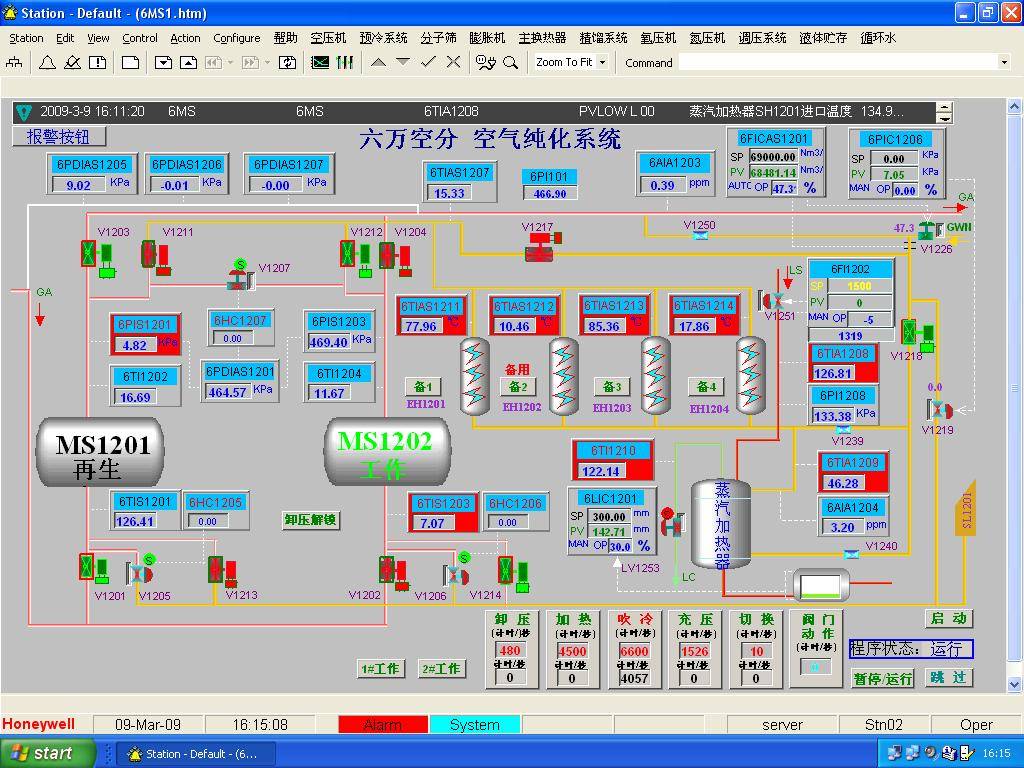1024x768 pixels.
Task: Click the alarm line stepper arrows
Action: [x=943, y=111]
